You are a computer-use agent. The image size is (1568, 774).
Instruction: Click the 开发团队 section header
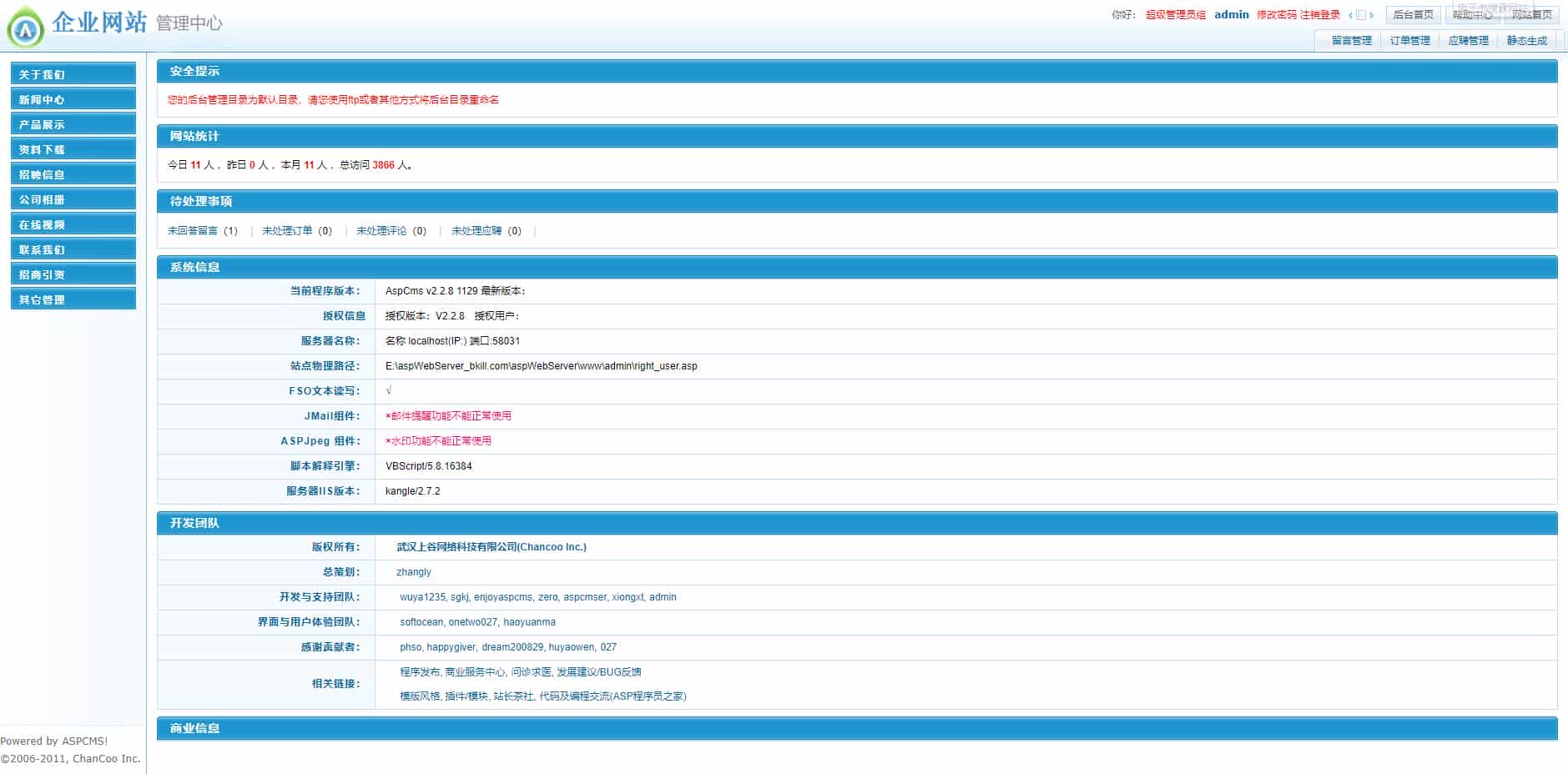click(x=857, y=524)
